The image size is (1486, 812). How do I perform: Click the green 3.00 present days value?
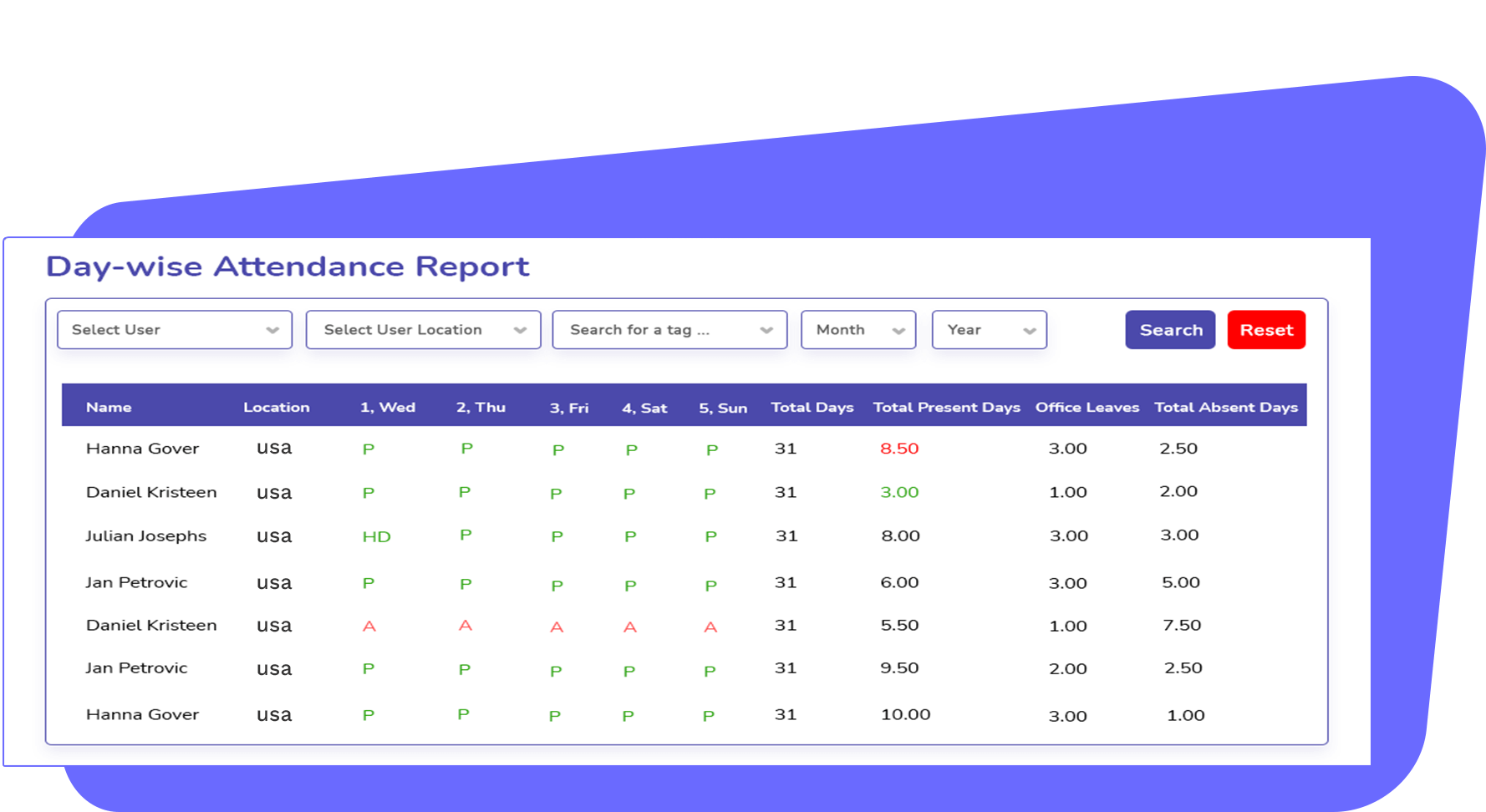click(899, 493)
